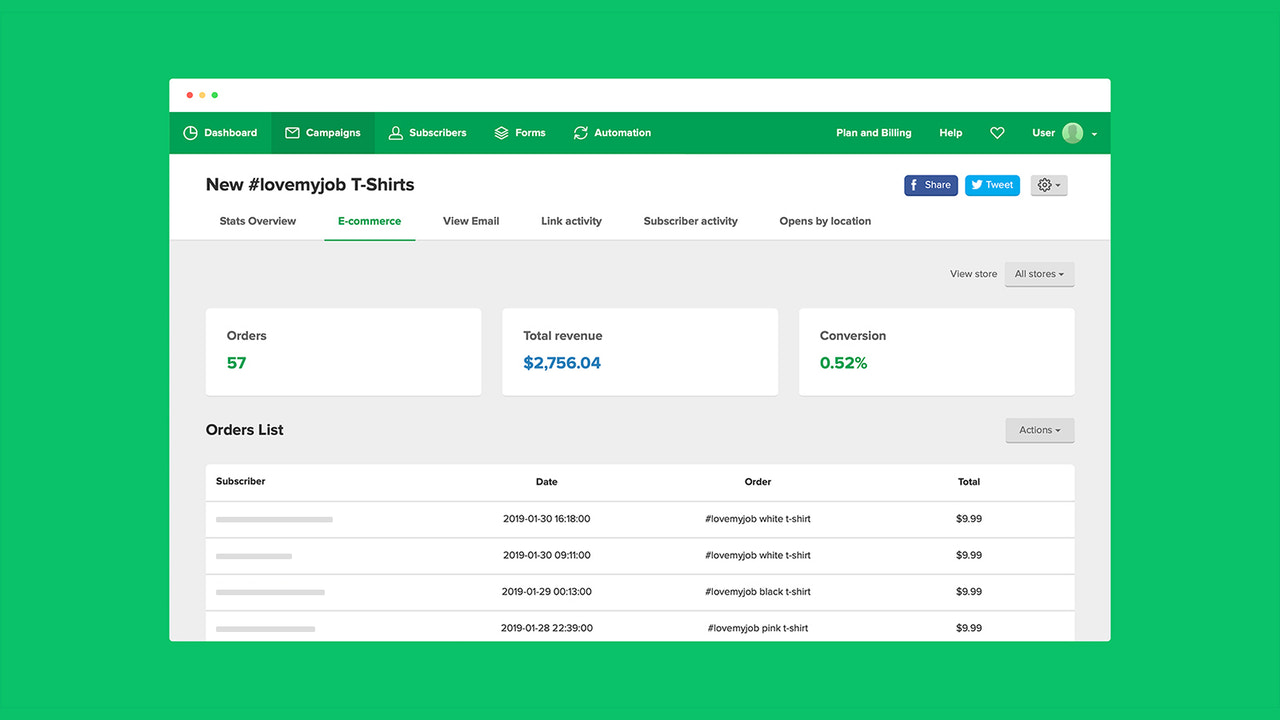Switch to the Stats Overview tab
Viewport: 1280px width, 720px height.
(x=257, y=221)
